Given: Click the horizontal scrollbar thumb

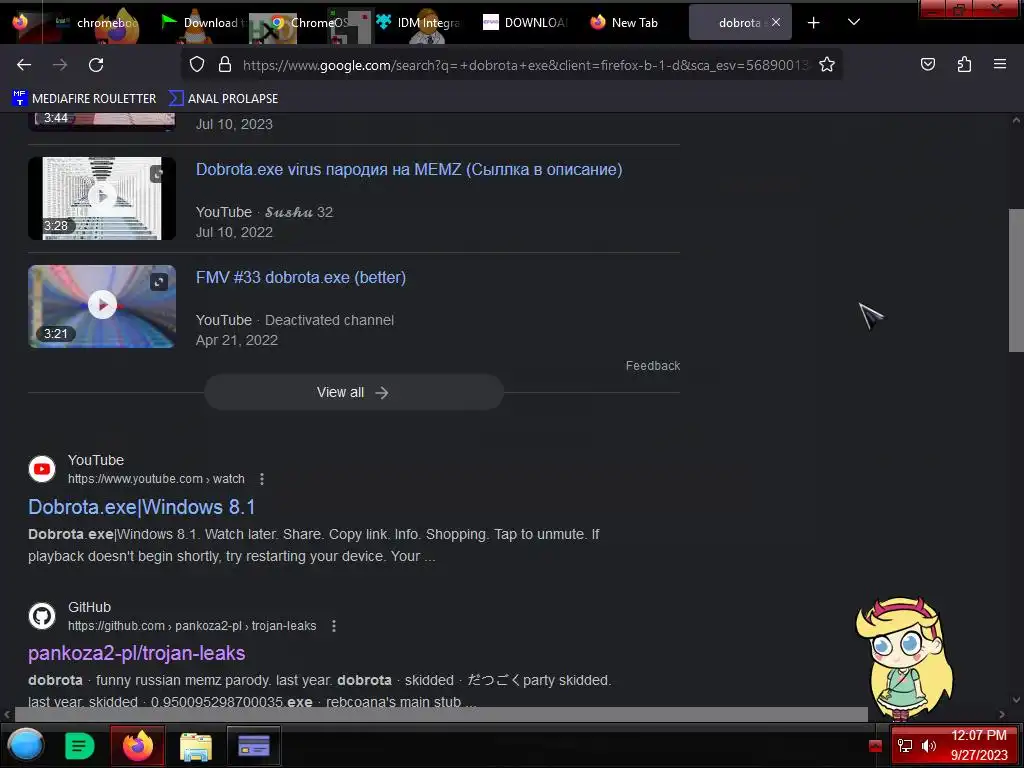Looking at the screenshot, I should (440, 714).
